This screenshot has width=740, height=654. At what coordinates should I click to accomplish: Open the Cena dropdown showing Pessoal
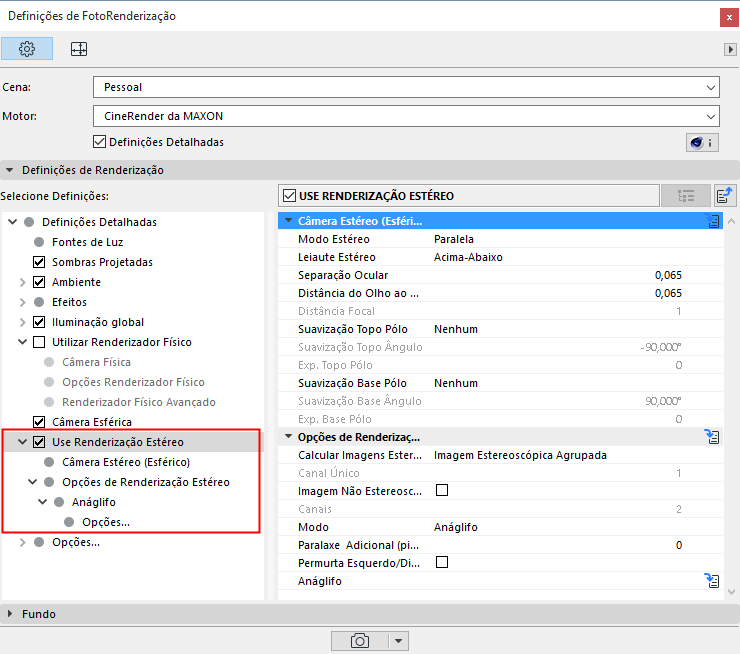click(x=406, y=87)
